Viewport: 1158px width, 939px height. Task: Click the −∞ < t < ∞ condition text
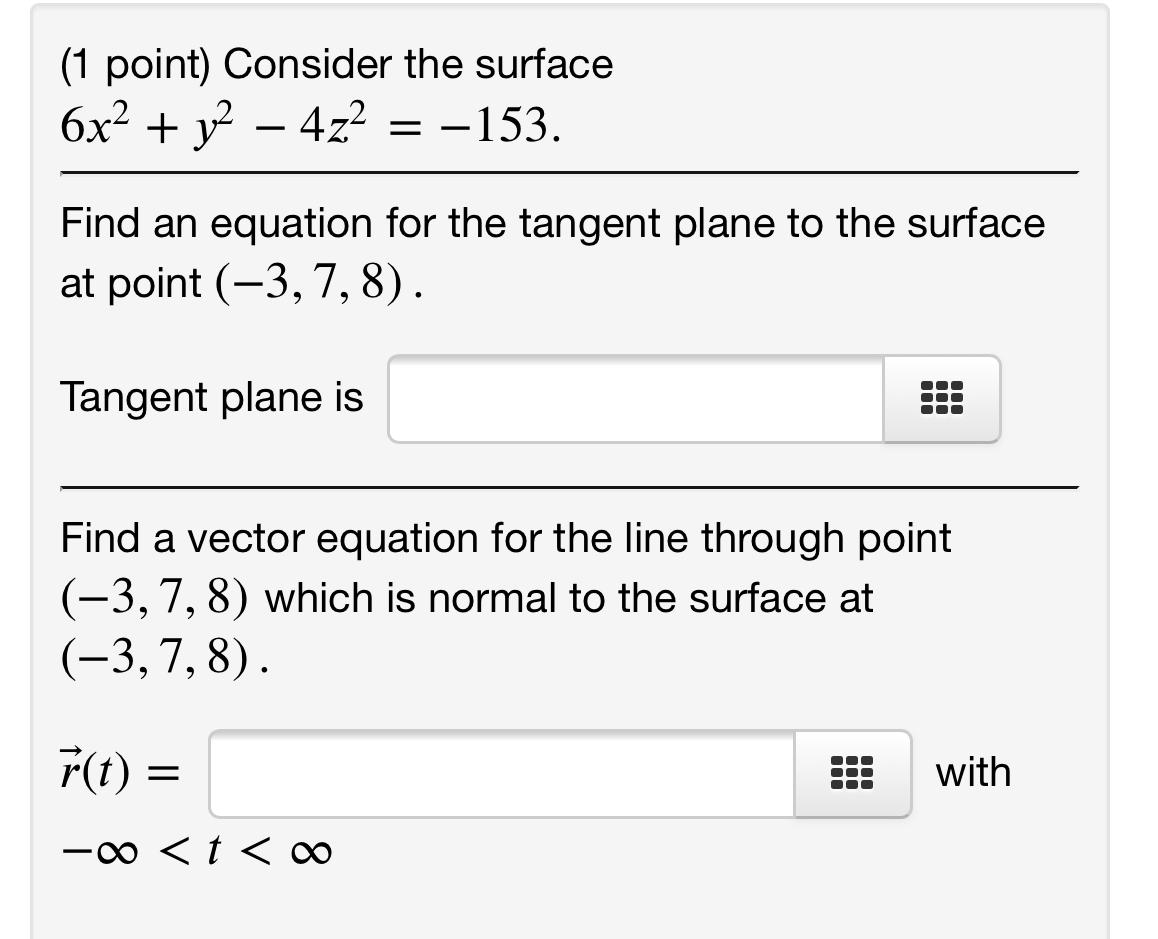(194, 851)
